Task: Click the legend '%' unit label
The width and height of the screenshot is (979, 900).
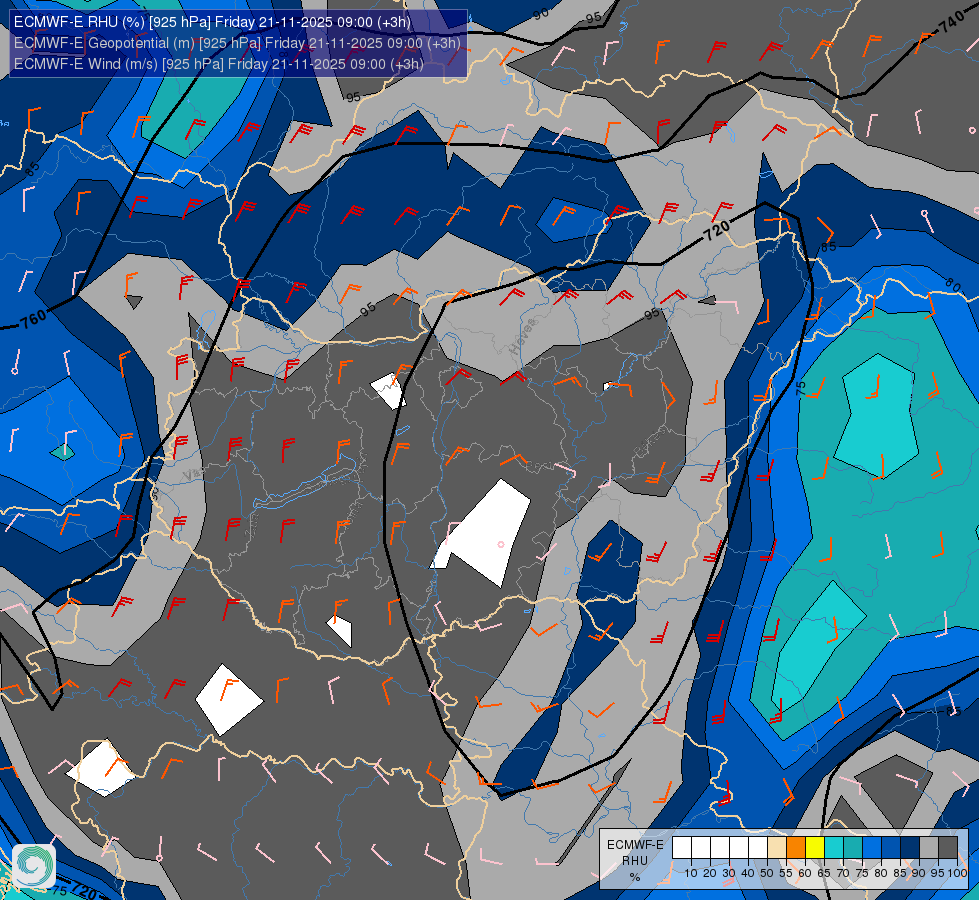Action: click(635, 877)
